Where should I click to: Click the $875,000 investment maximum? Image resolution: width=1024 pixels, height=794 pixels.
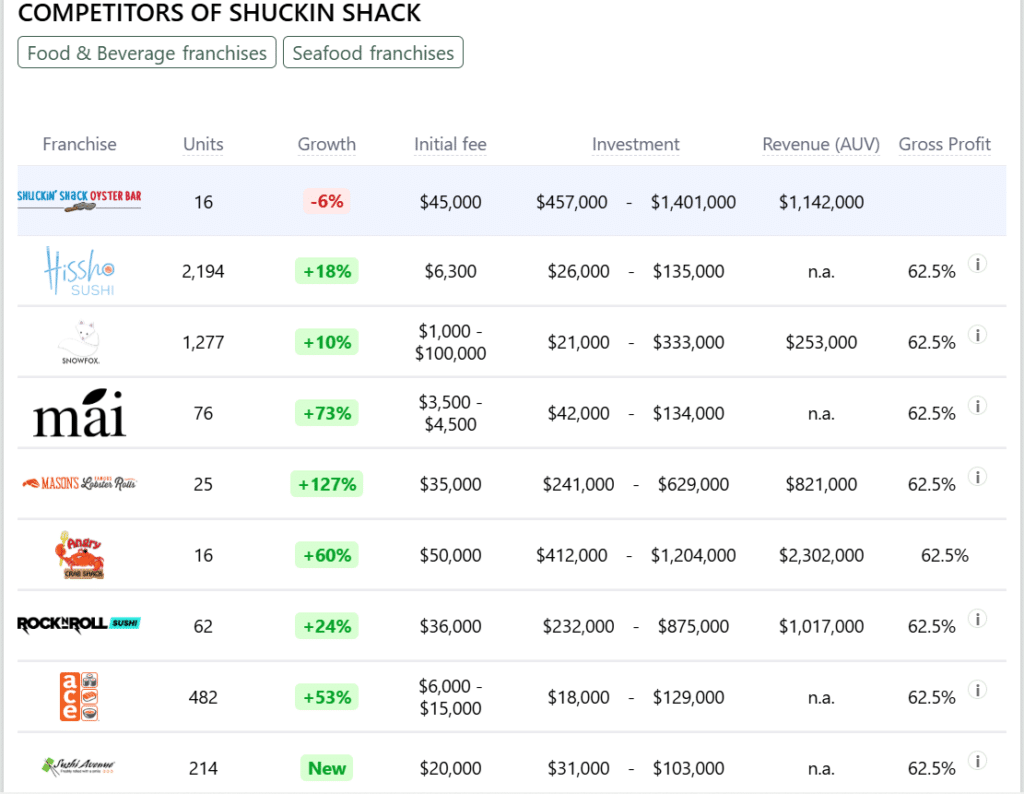pos(693,626)
